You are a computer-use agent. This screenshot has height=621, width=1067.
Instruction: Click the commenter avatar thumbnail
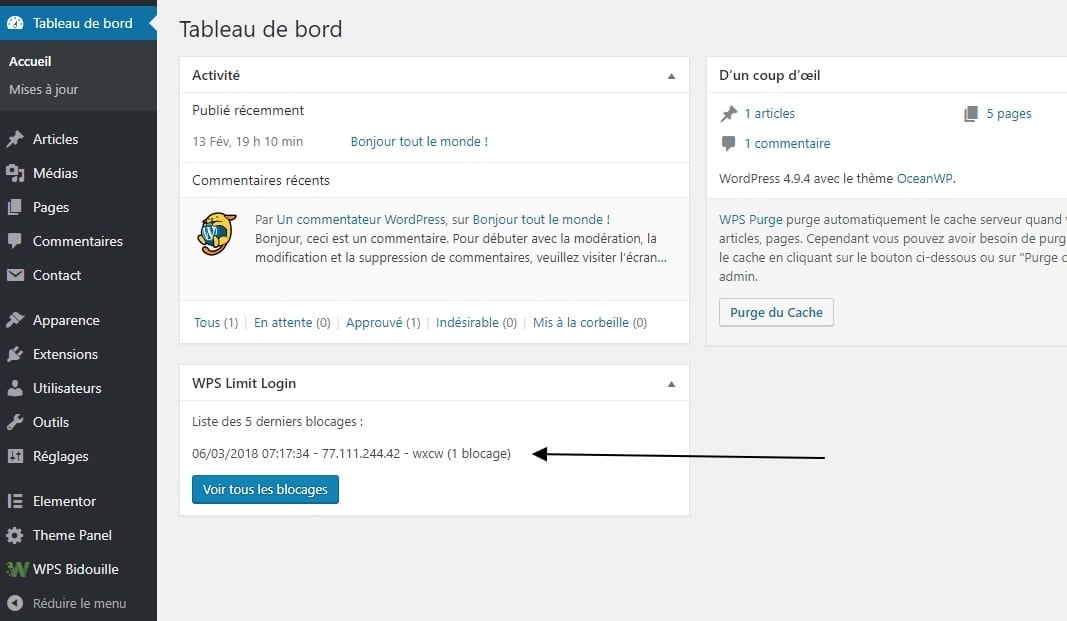pyautogui.click(x=217, y=234)
